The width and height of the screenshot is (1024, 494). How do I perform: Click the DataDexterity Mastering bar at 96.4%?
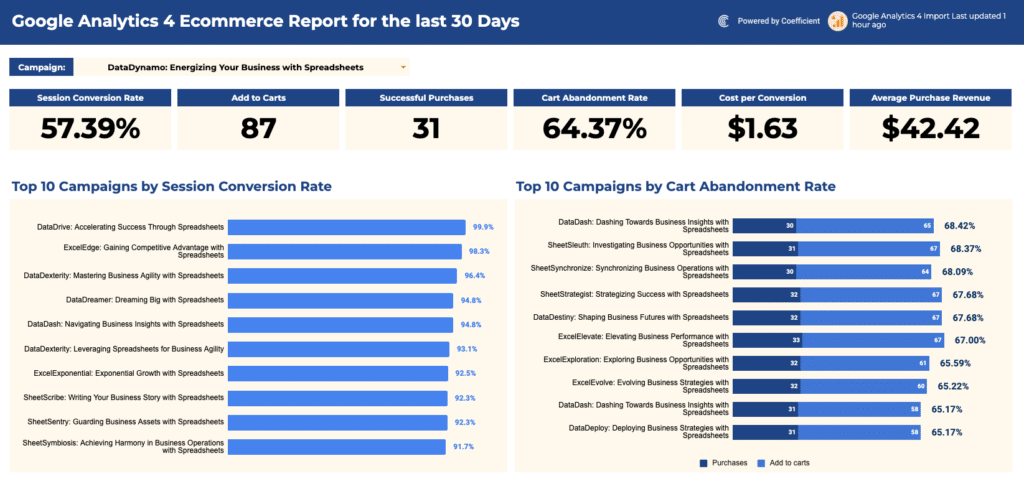(342, 276)
